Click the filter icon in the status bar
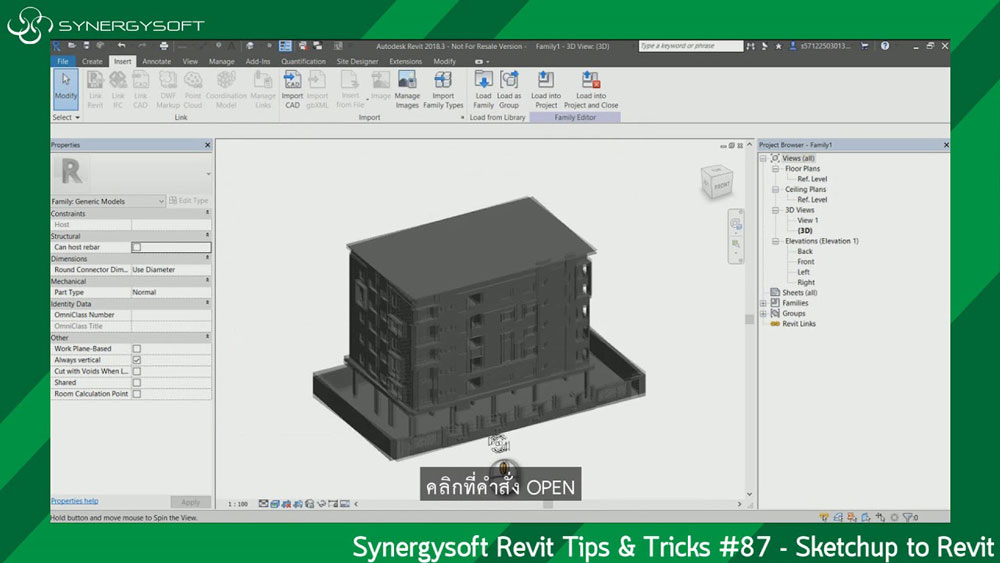 coord(908,517)
